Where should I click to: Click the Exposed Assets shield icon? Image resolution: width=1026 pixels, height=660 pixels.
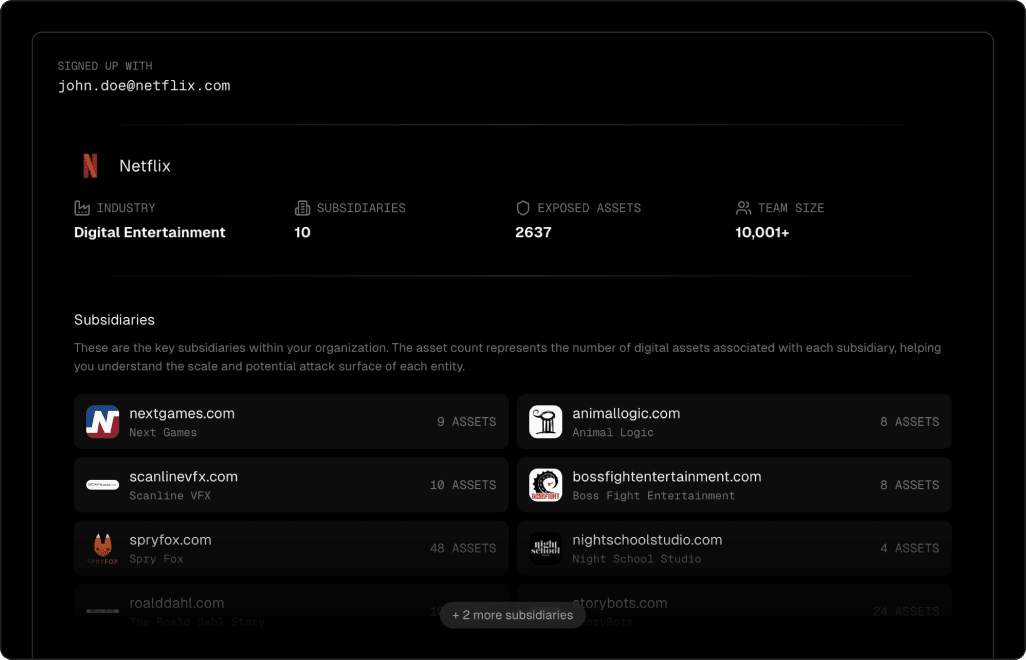click(x=522, y=208)
